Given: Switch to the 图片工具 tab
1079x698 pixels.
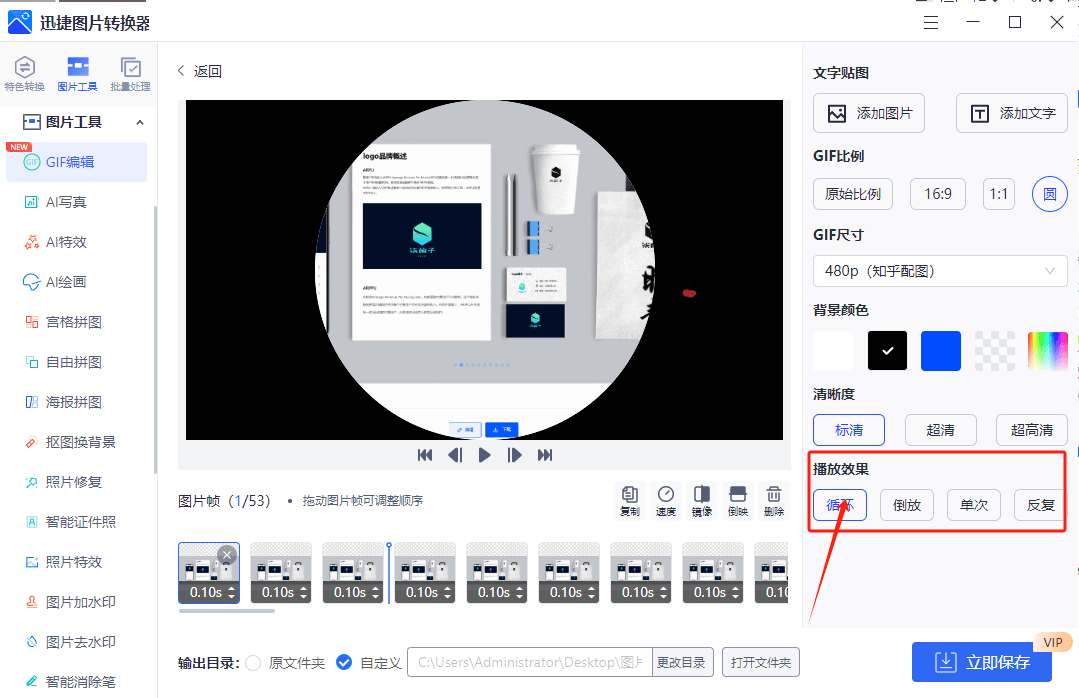Looking at the screenshot, I should point(77,74).
